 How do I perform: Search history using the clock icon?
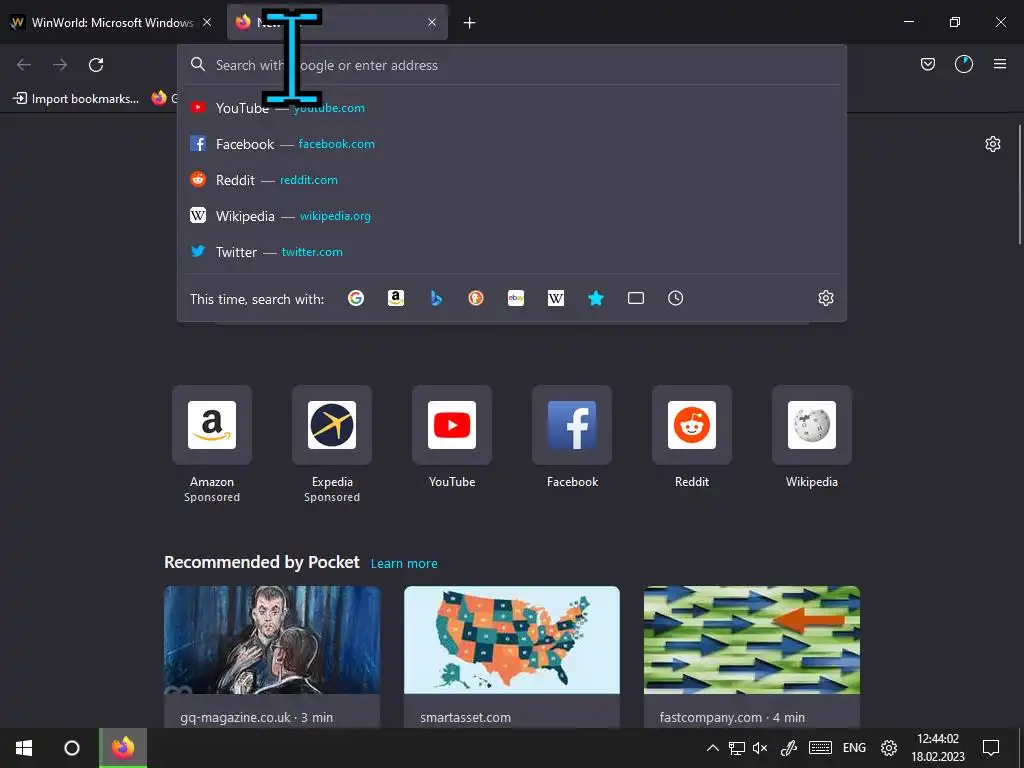[675, 298]
